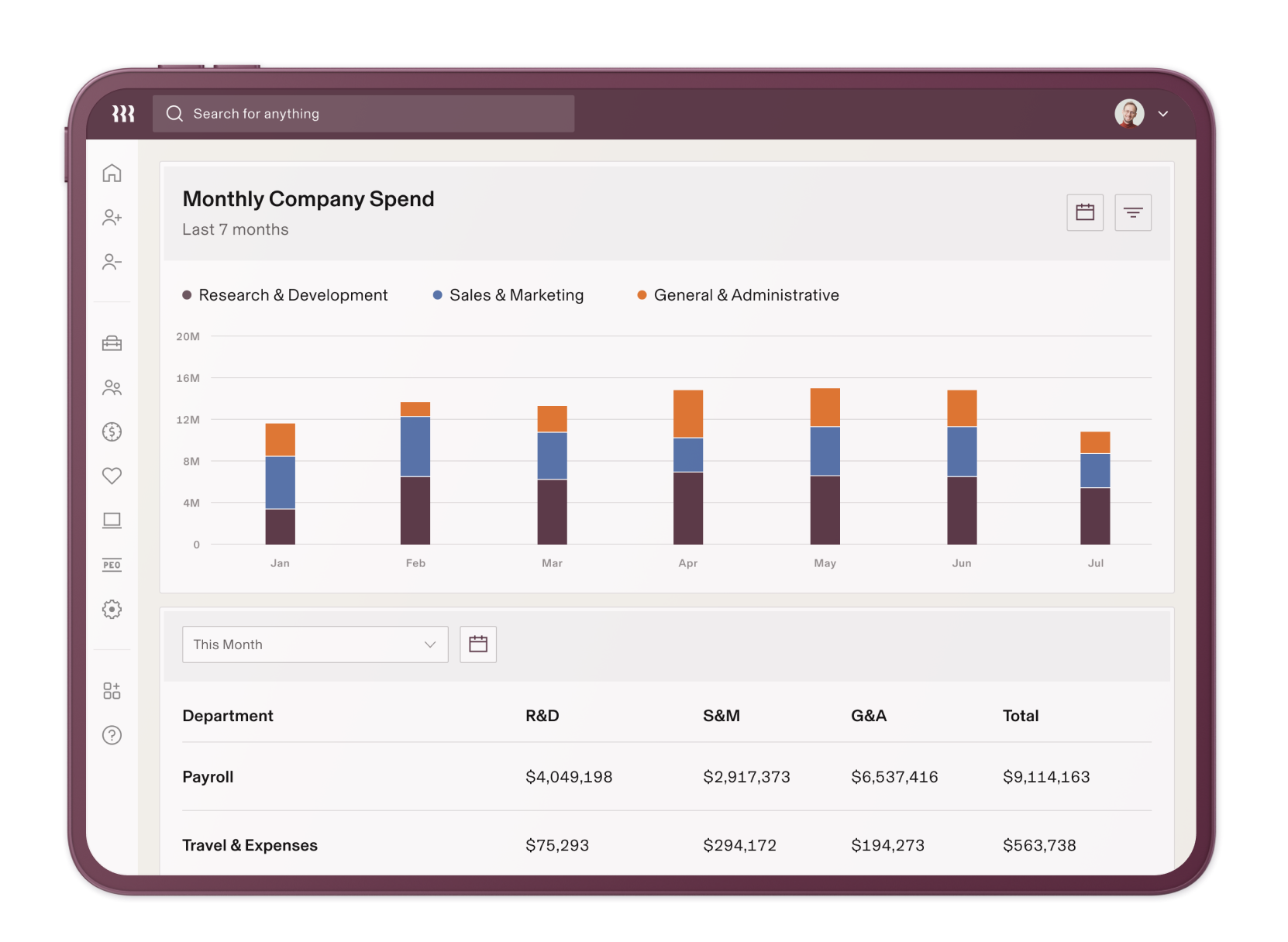Toggle the Sales & Marketing legend item
The width and height of the screenshot is (1288, 942).
508,294
